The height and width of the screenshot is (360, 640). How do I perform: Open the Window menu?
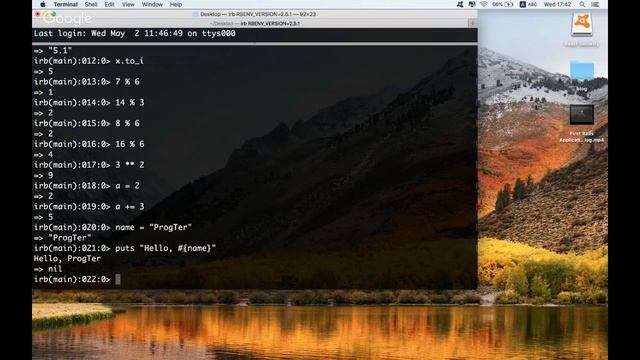(x=152, y=4)
